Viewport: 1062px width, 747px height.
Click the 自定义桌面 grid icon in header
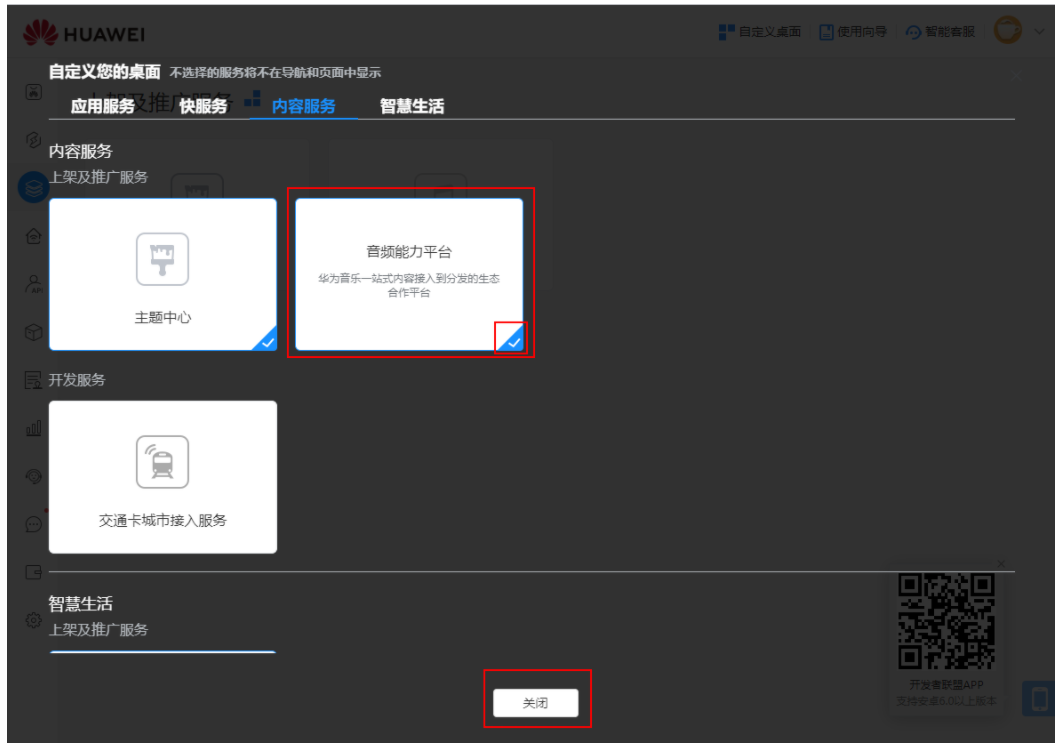click(726, 32)
